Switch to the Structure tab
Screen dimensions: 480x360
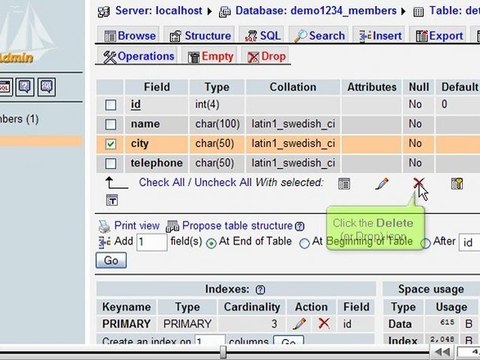(200, 36)
